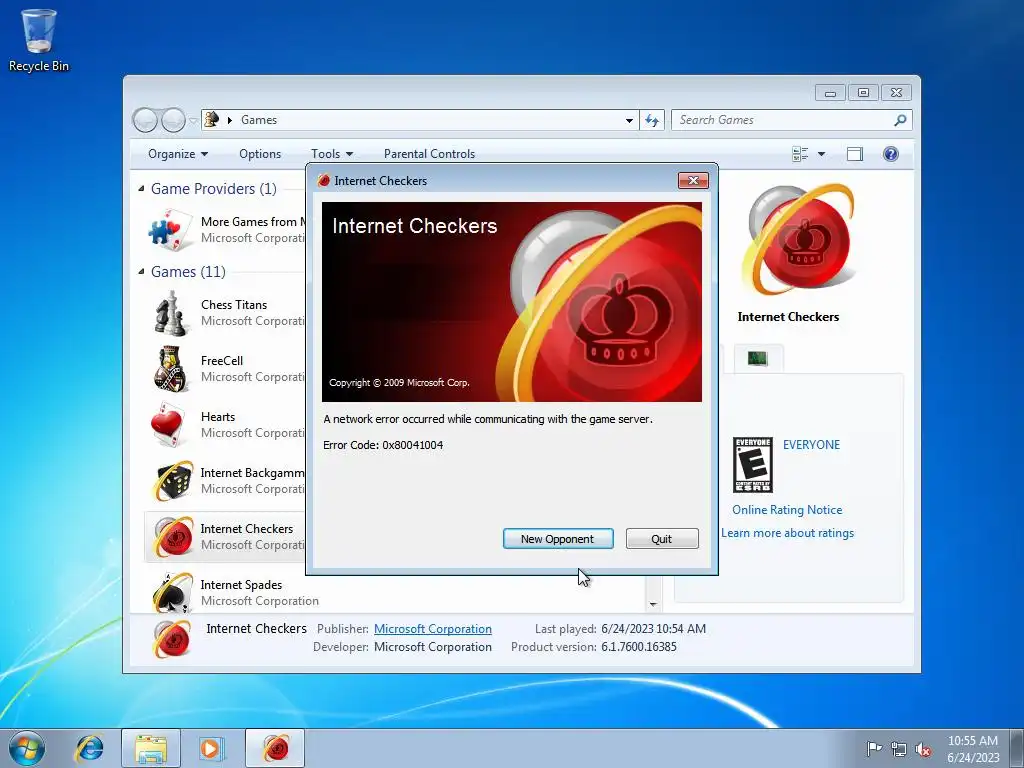Collapse the Game Providers group
This screenshot has width=1024, height=768.
[x=141, y=189]
